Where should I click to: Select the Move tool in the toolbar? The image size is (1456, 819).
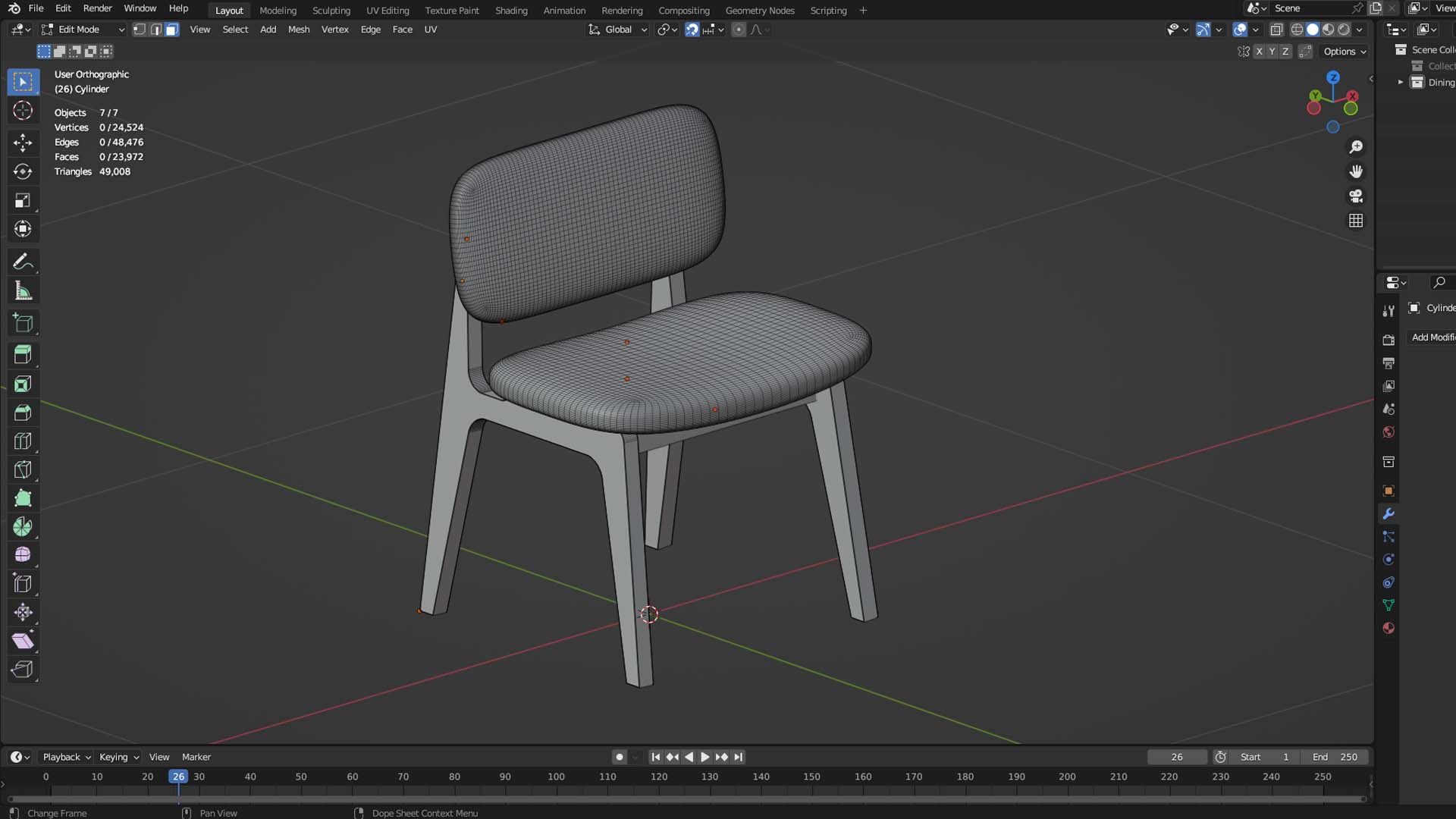23,143
